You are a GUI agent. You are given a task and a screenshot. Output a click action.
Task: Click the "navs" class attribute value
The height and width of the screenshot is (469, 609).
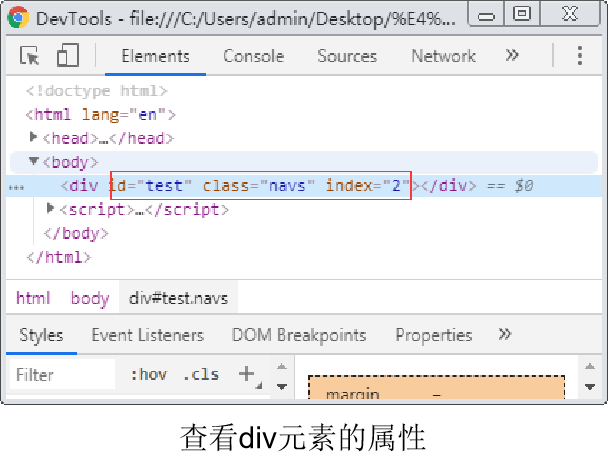pyautogui.click(x=287, y=186)
